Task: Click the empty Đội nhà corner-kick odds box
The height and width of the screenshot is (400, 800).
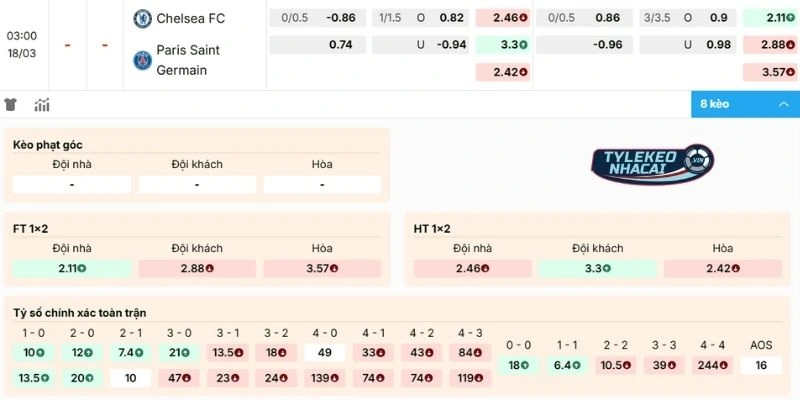Action: [x=72, y=184]
